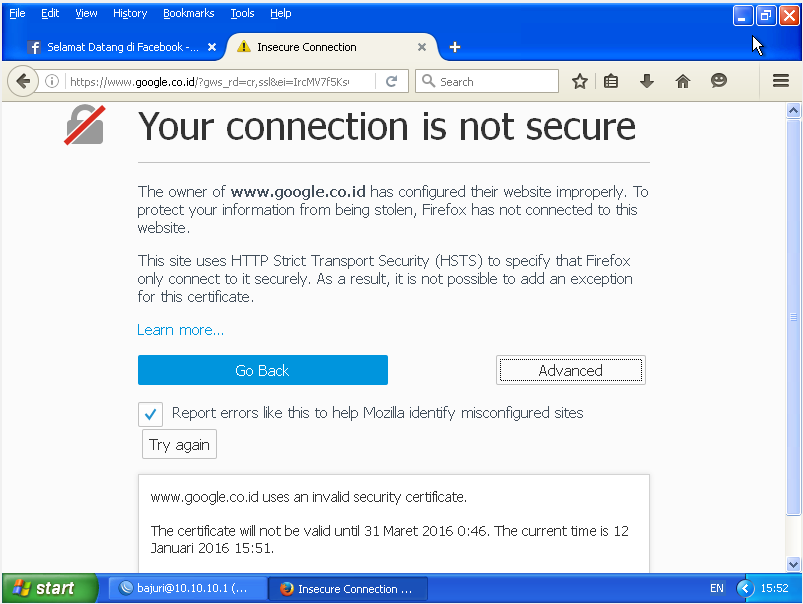Navigate back with the back arrow icon
The height and width of the screenshot is (604, 803).
tap(22, 81)
